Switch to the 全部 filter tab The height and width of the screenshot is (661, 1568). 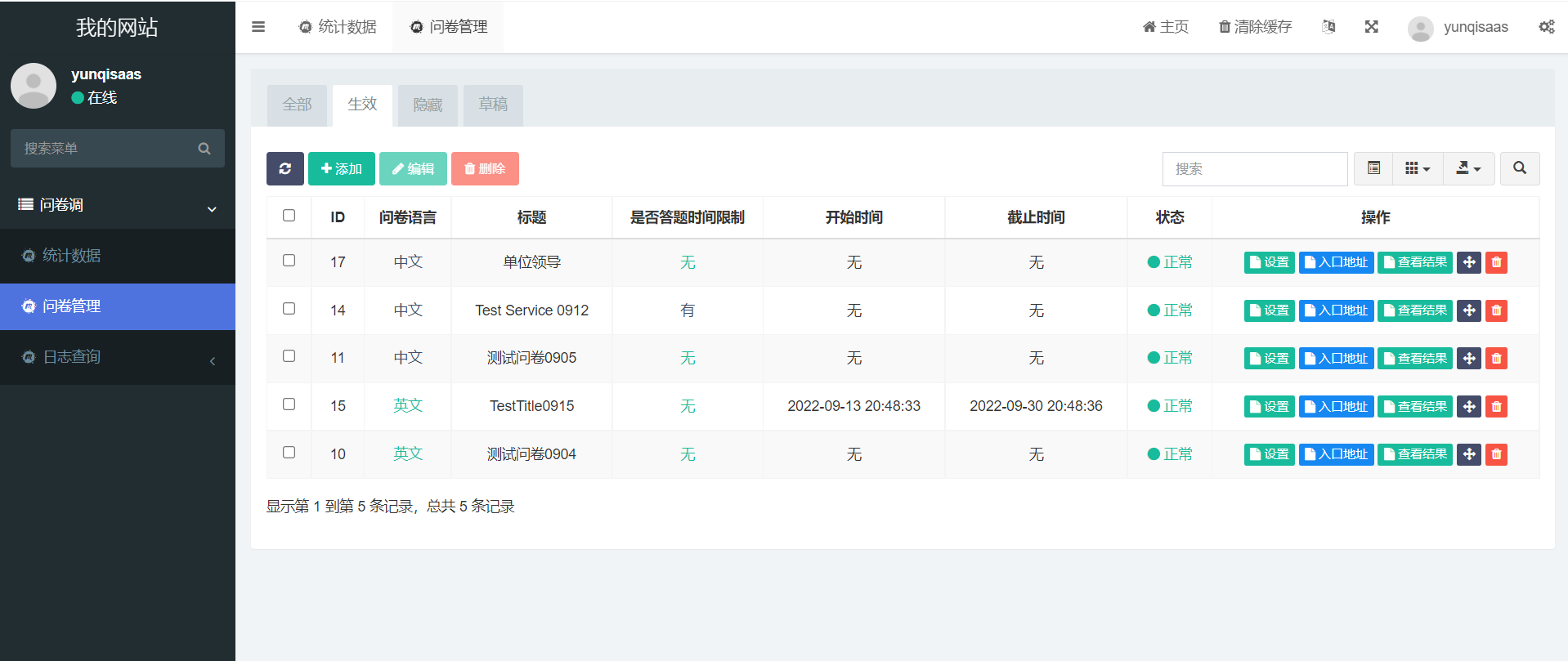(297, 105)
